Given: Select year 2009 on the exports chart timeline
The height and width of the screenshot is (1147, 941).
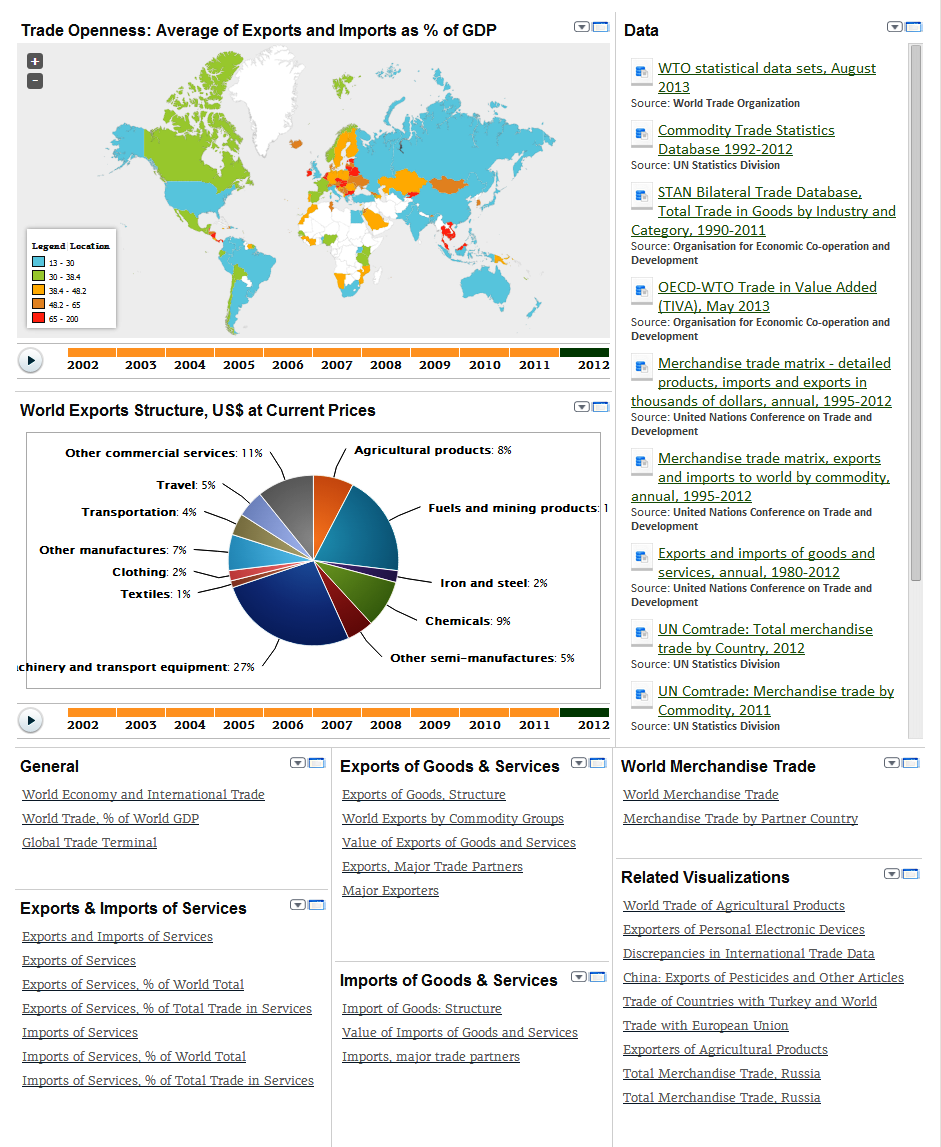Looking at the screenshot, I should [434, 725].
